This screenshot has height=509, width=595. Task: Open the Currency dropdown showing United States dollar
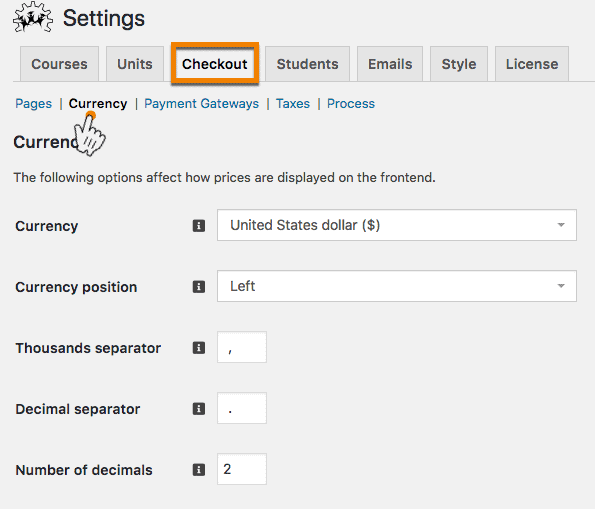click(x=397, y=225)
